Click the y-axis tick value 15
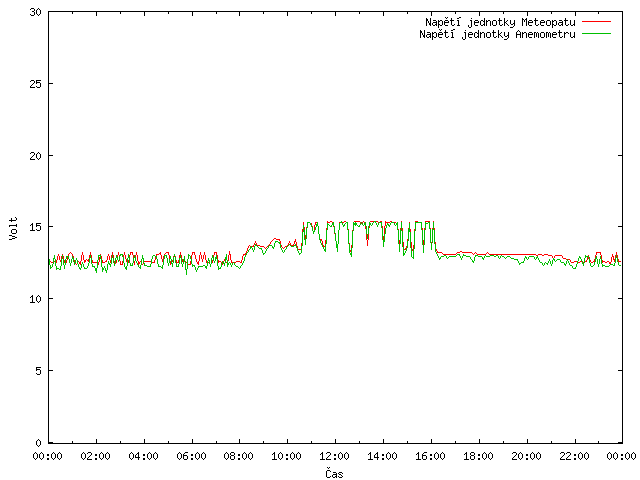This screenshot has height=480, width=640. tap(36, 227)
